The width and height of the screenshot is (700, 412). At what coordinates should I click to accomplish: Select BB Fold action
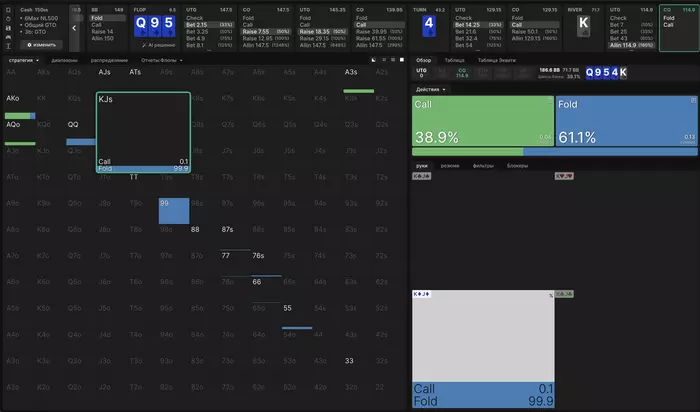coord(108,18)
